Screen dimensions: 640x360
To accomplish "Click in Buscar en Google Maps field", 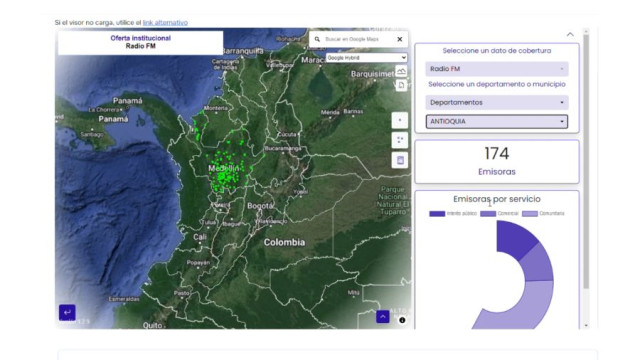I will click(x=357, y=39).
